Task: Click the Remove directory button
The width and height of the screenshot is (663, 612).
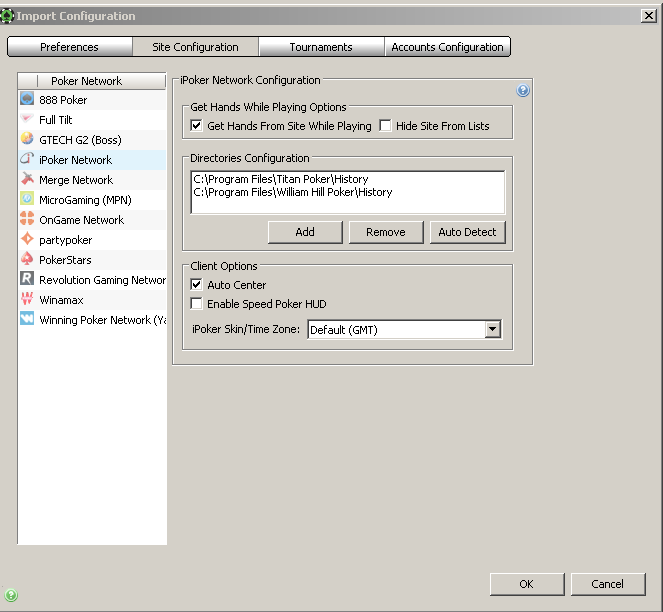Action: click(x=386, y=232)
